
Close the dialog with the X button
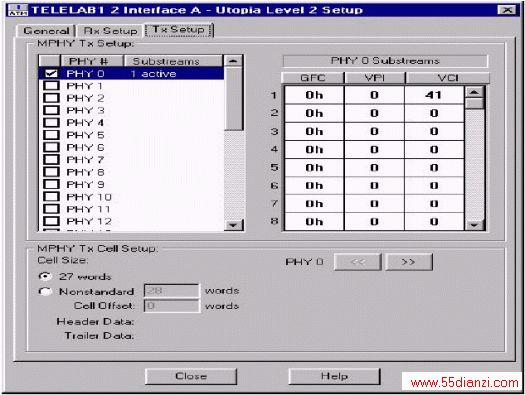pyautogui.click(x=507, y=10)
